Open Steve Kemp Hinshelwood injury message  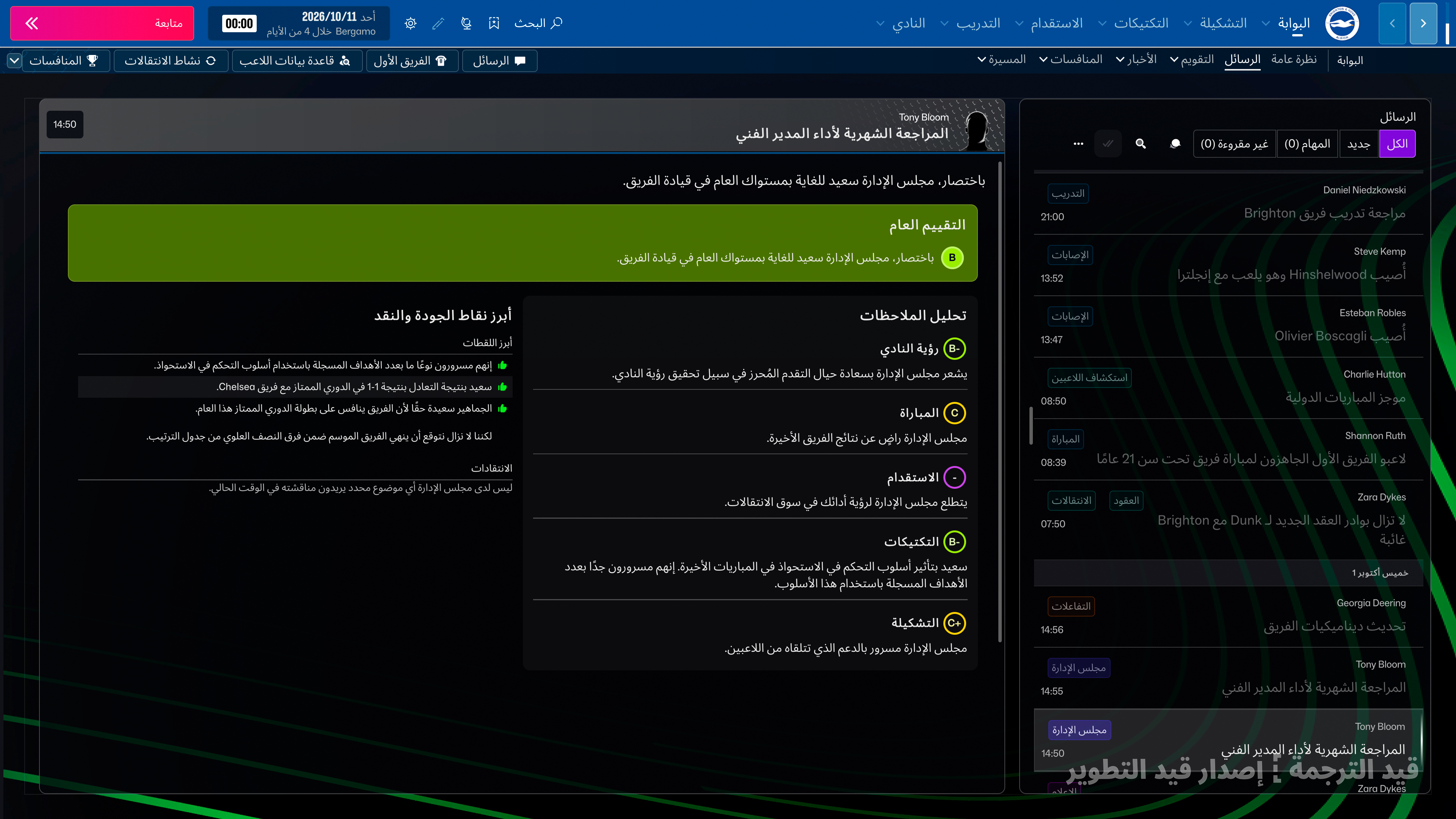(1228, 266)
